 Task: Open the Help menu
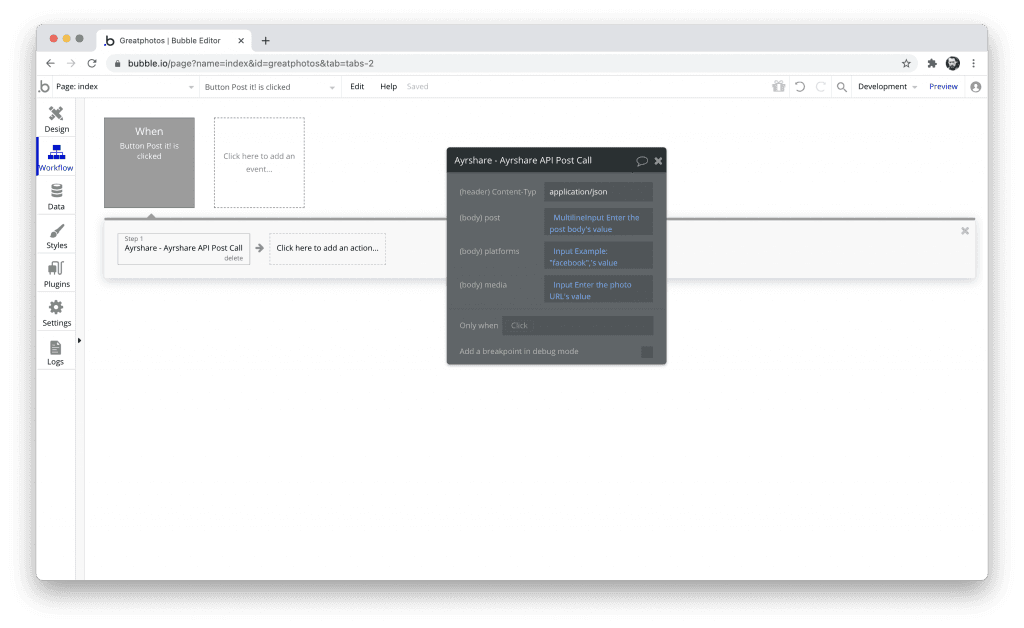[x=389, y=87]
